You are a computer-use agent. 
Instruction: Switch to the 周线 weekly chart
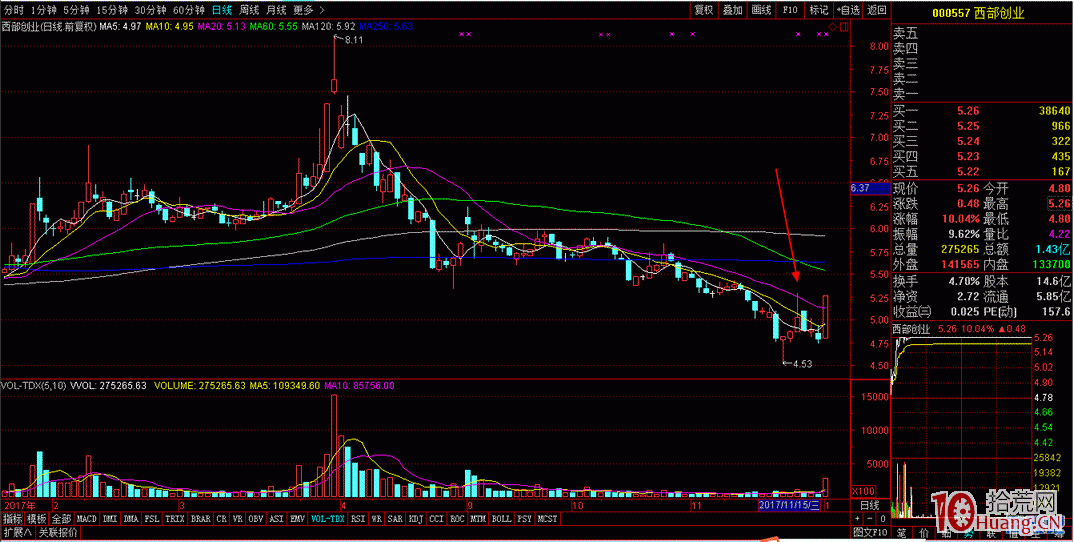(249, 10)
